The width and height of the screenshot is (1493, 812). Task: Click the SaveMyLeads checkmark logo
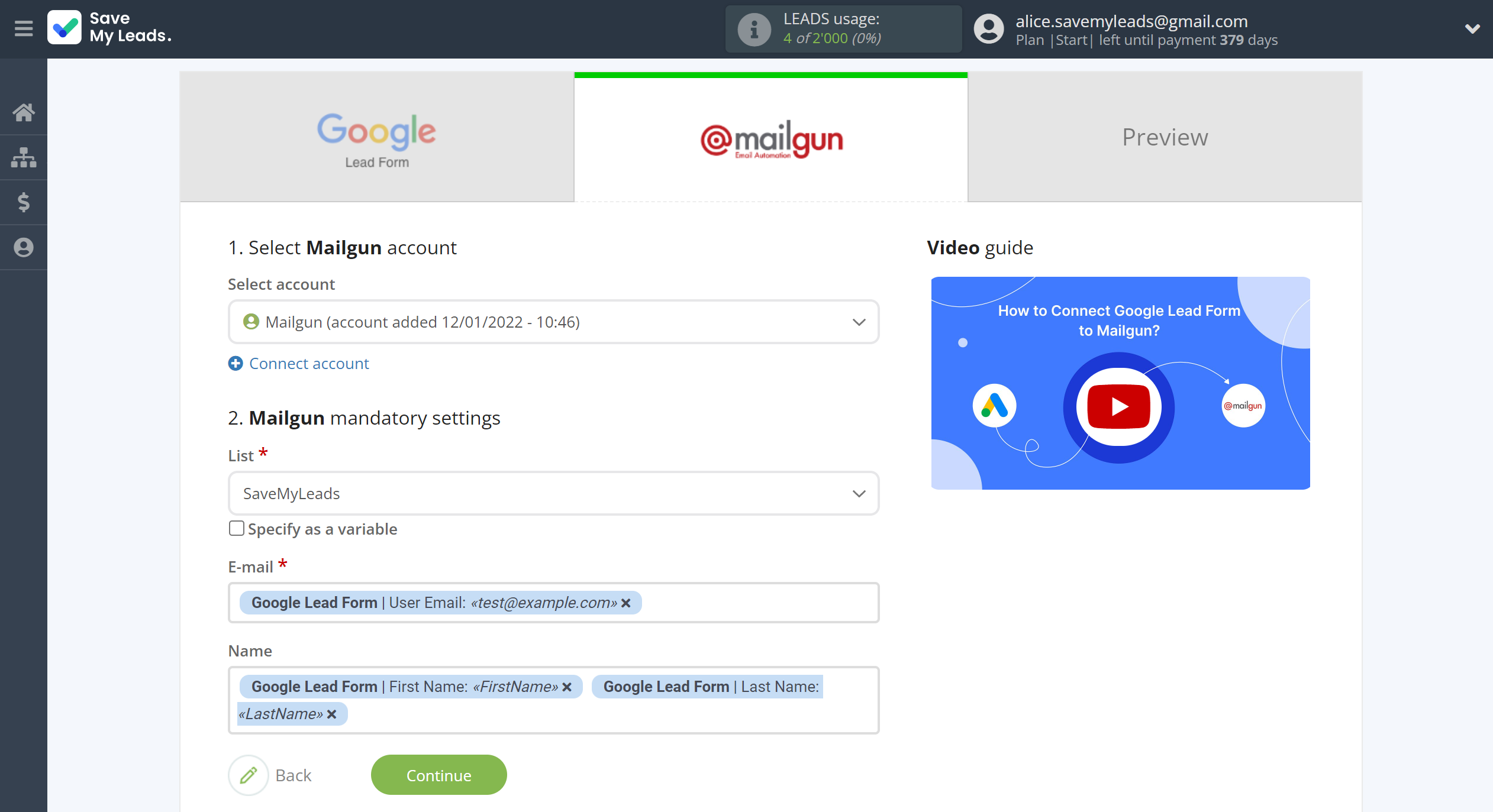(x=65, y=28)
